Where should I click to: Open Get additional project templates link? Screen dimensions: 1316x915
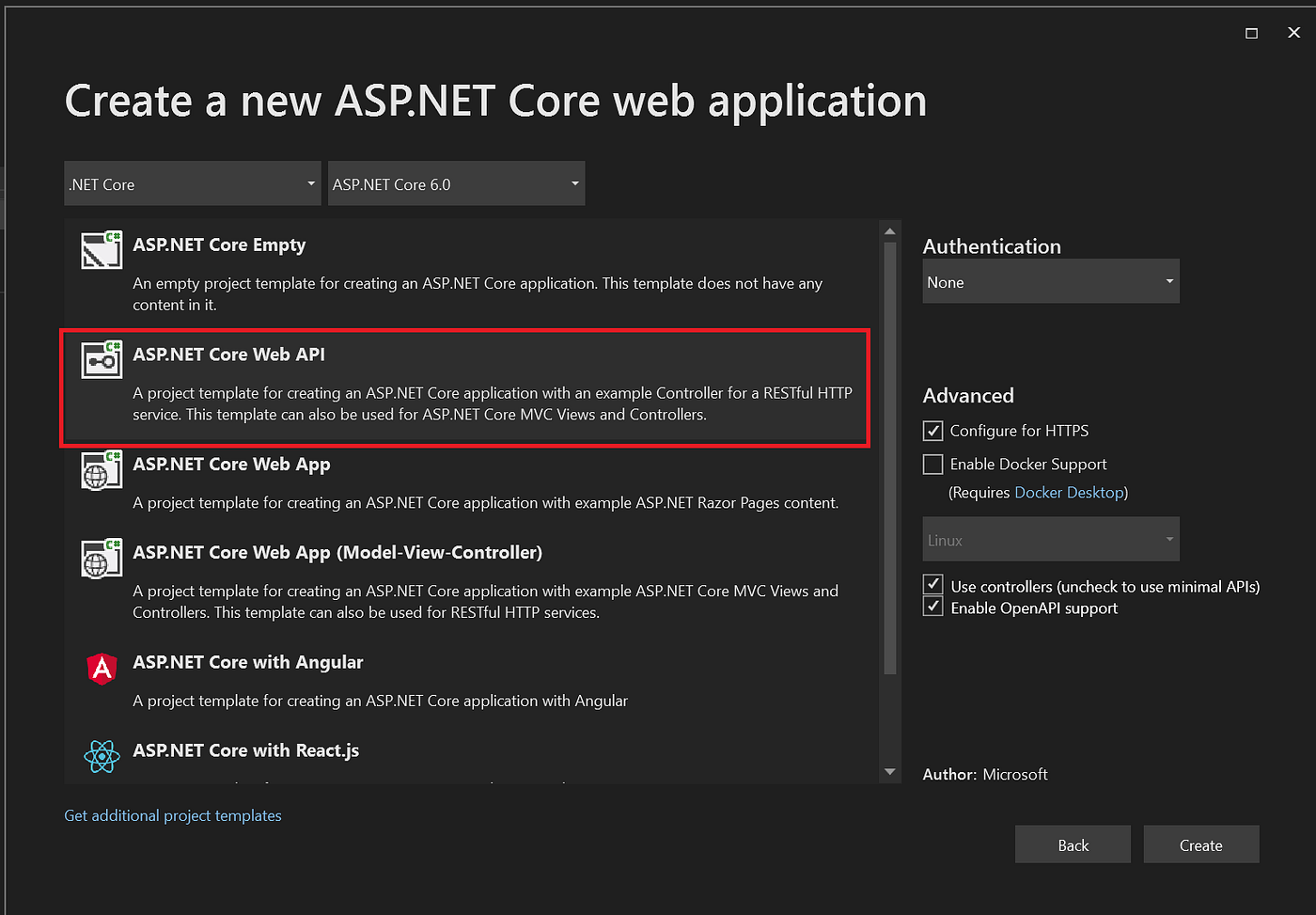pos(173,815)
